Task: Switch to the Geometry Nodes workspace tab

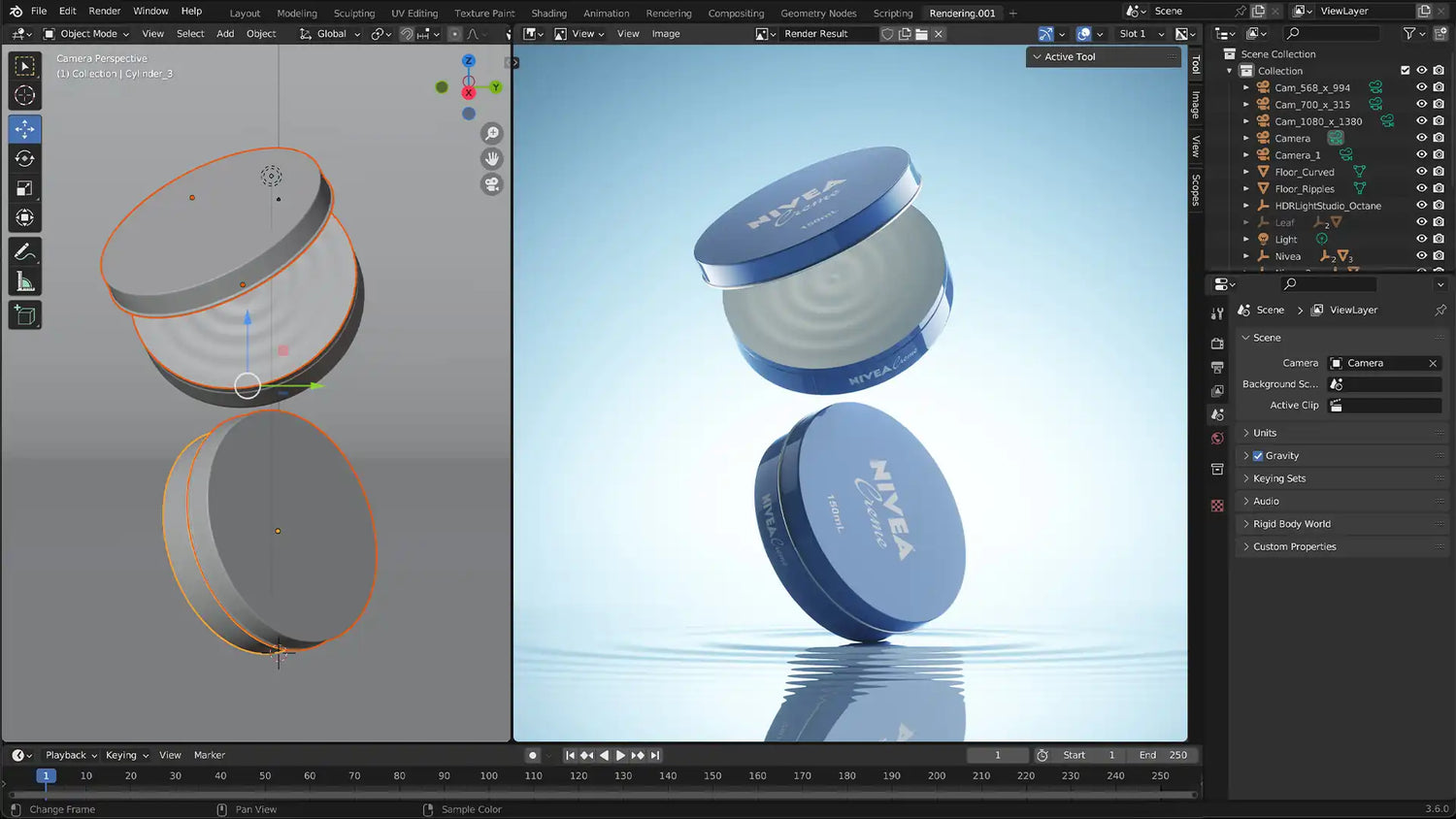Action: (x=818, y=13)
